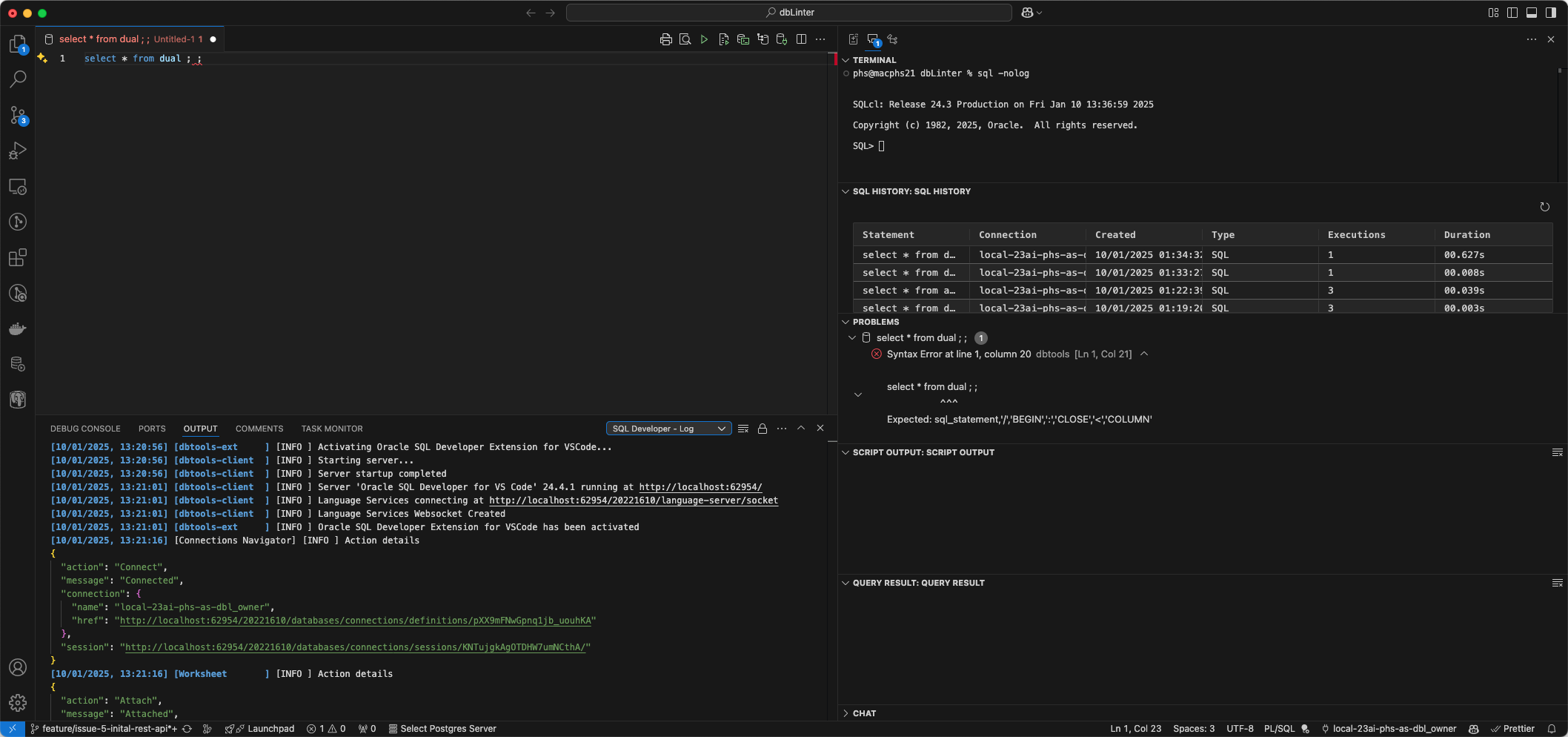The image size is (1568, 737).
Task: Click Select Postgres Server in the status bar
Action: point(442,729)
